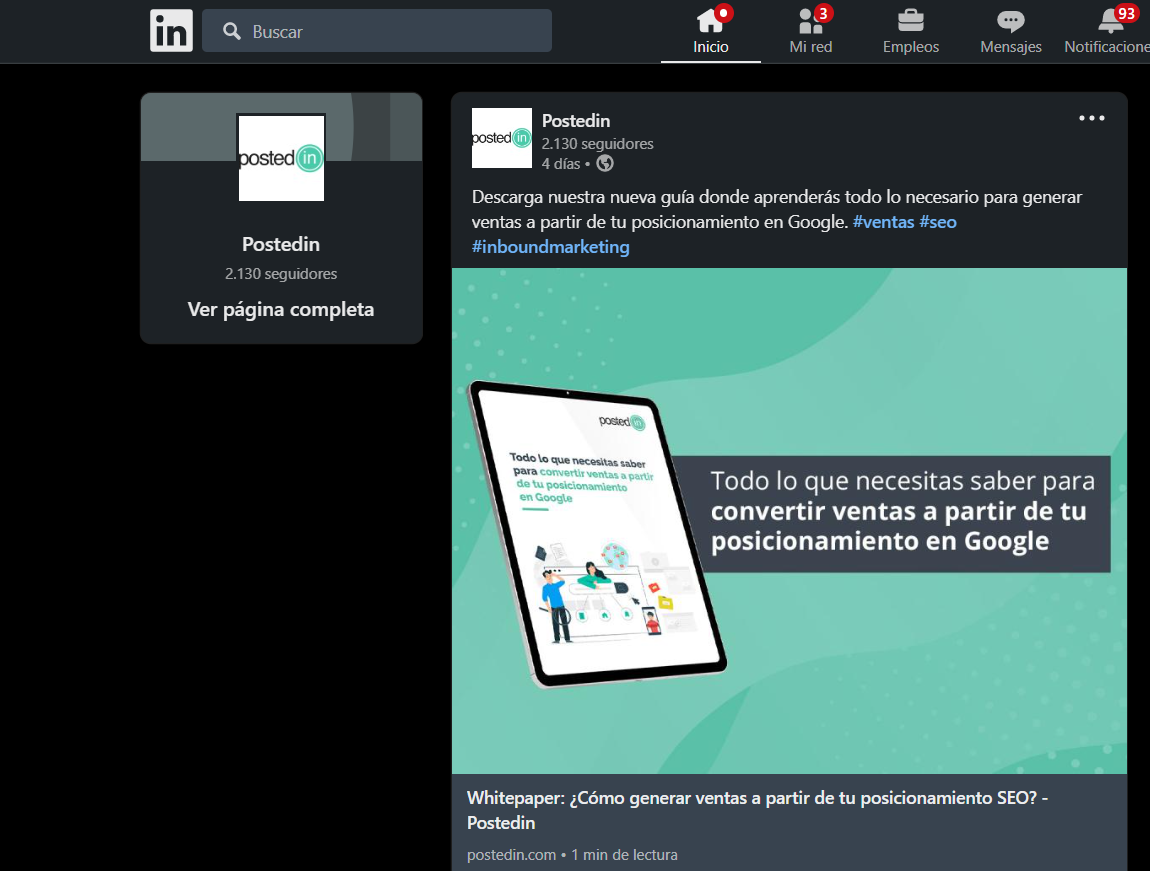Open the #seo hashtag
Screen dimensions: 1150x871
coord(938,221)
